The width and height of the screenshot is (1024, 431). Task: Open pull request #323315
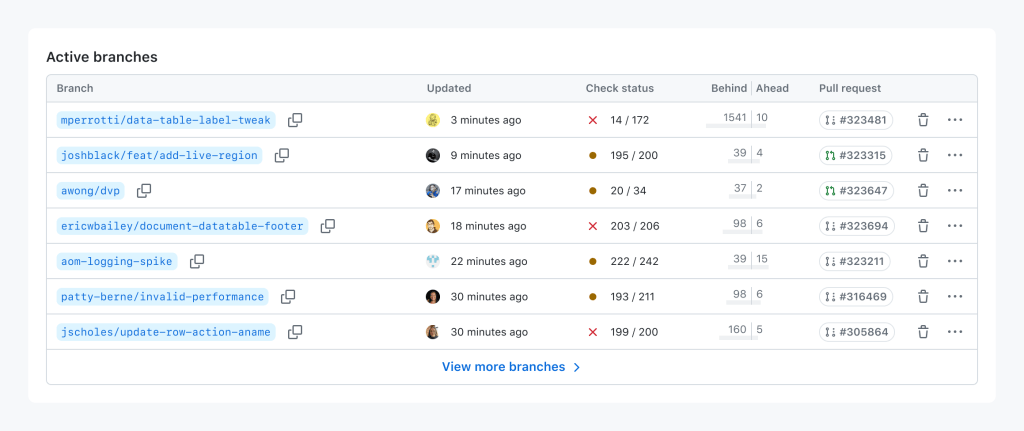click(855, 156)
